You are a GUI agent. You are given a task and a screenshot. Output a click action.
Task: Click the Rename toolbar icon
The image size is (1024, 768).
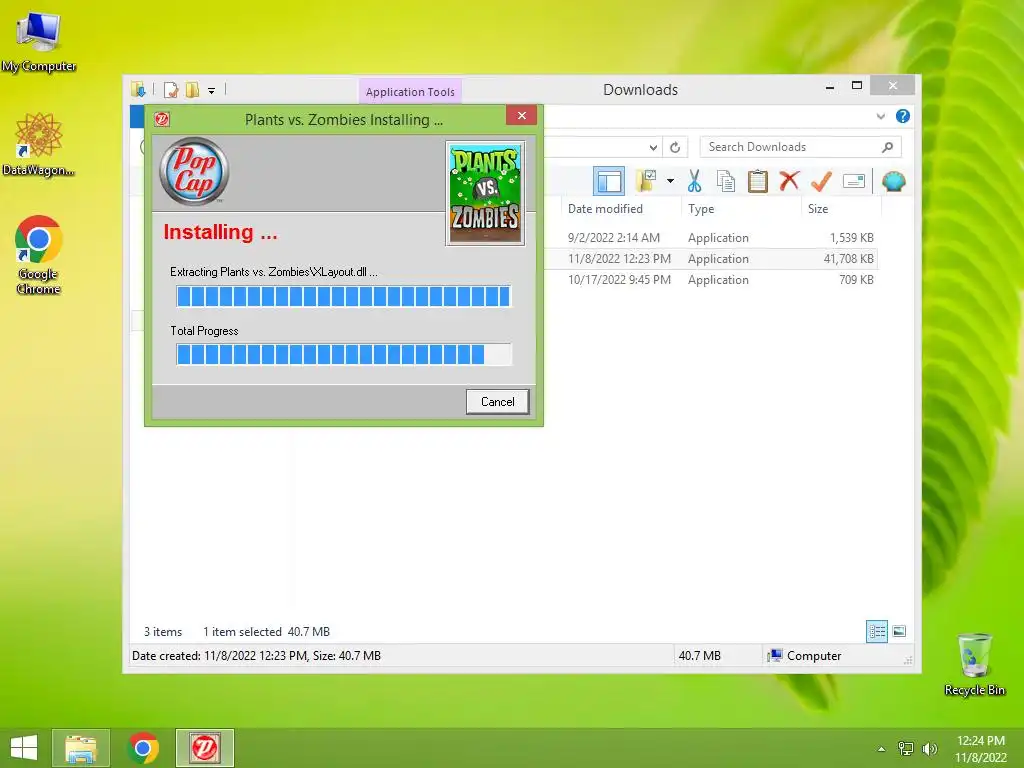(x=854, y=181)
